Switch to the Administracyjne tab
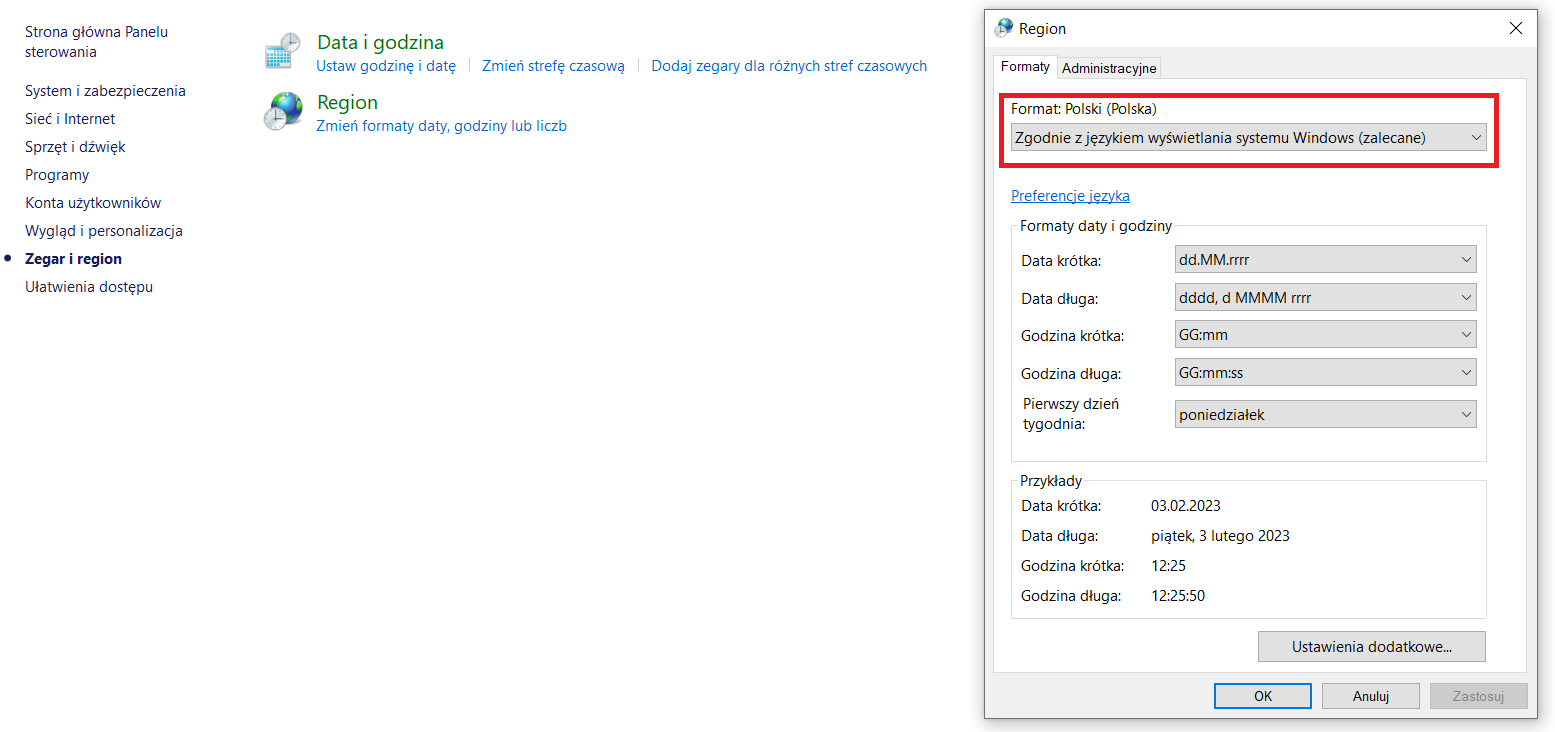Viewport: 1555px width, 732px height. click(x=1109, y=68)
